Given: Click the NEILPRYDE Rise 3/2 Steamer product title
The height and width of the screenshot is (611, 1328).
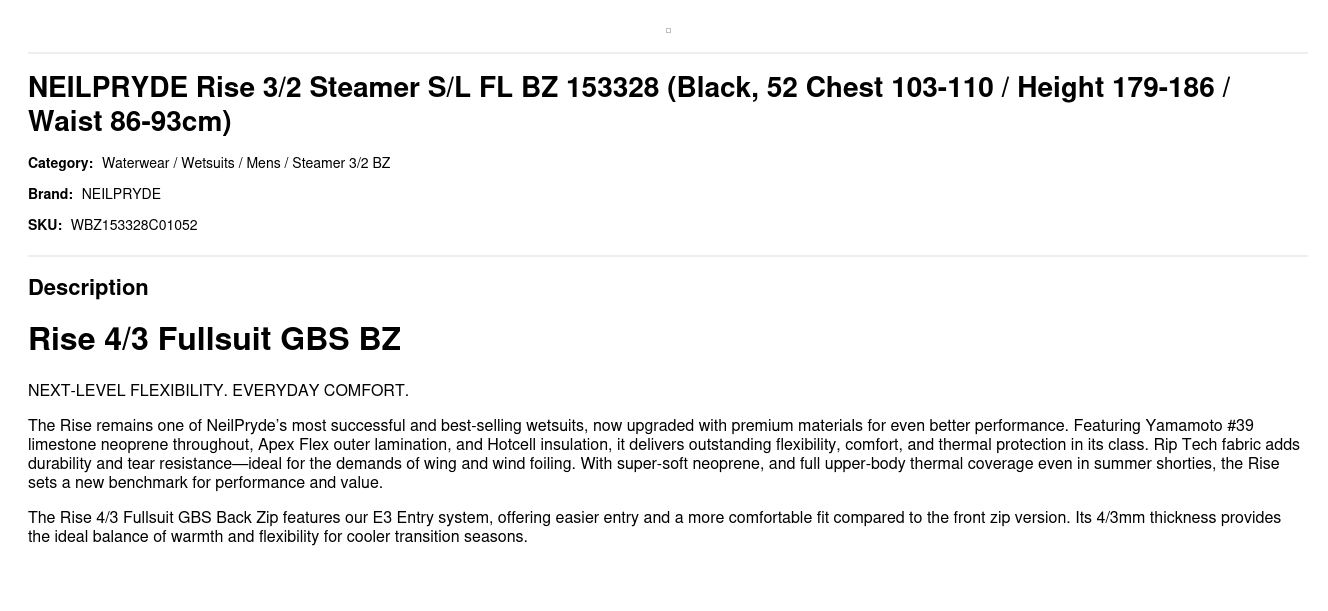Looking at the screenshot, I should 628,104.
